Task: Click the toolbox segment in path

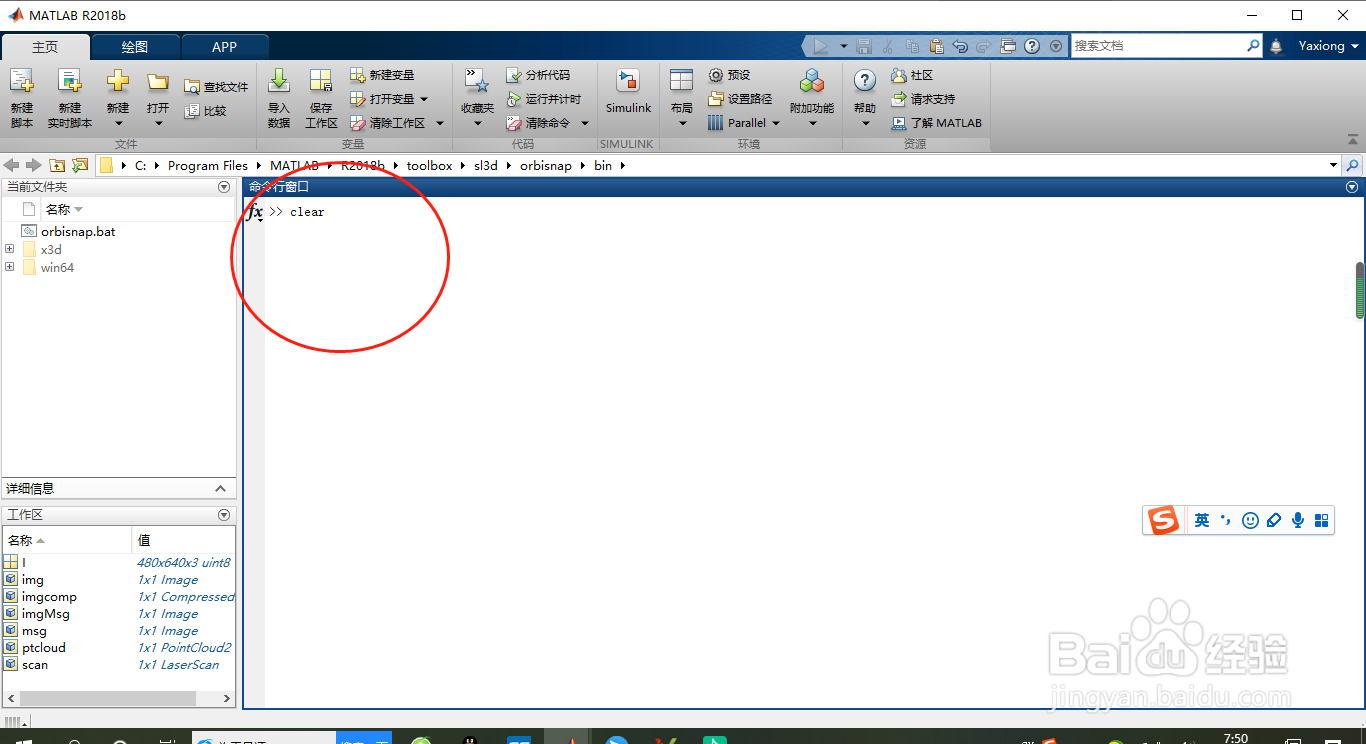Action: click(x=429, y=166)
